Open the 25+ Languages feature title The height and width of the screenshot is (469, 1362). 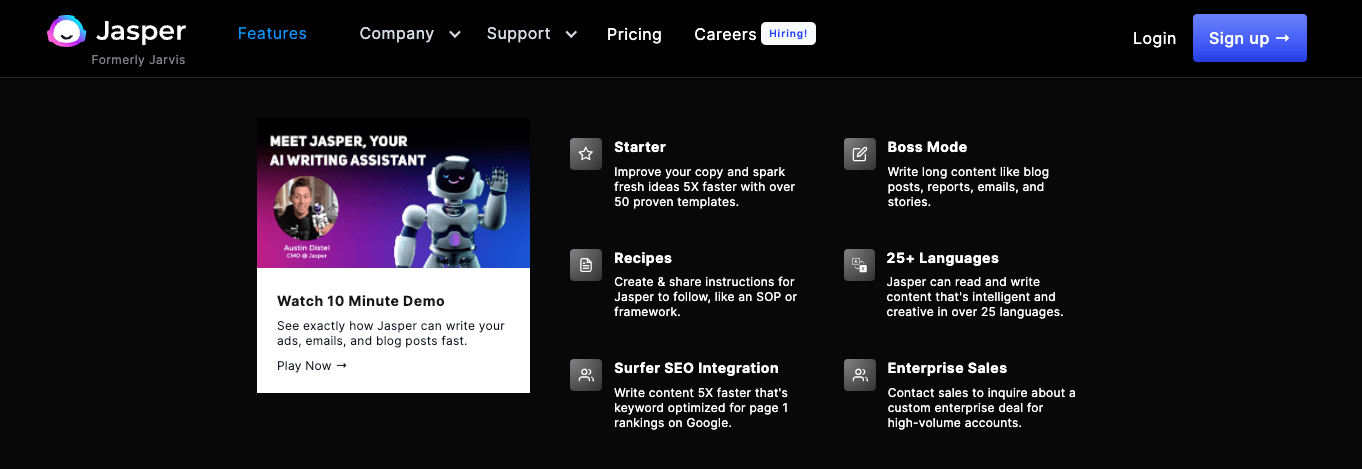pyautogui.click(x=942, y=258)
